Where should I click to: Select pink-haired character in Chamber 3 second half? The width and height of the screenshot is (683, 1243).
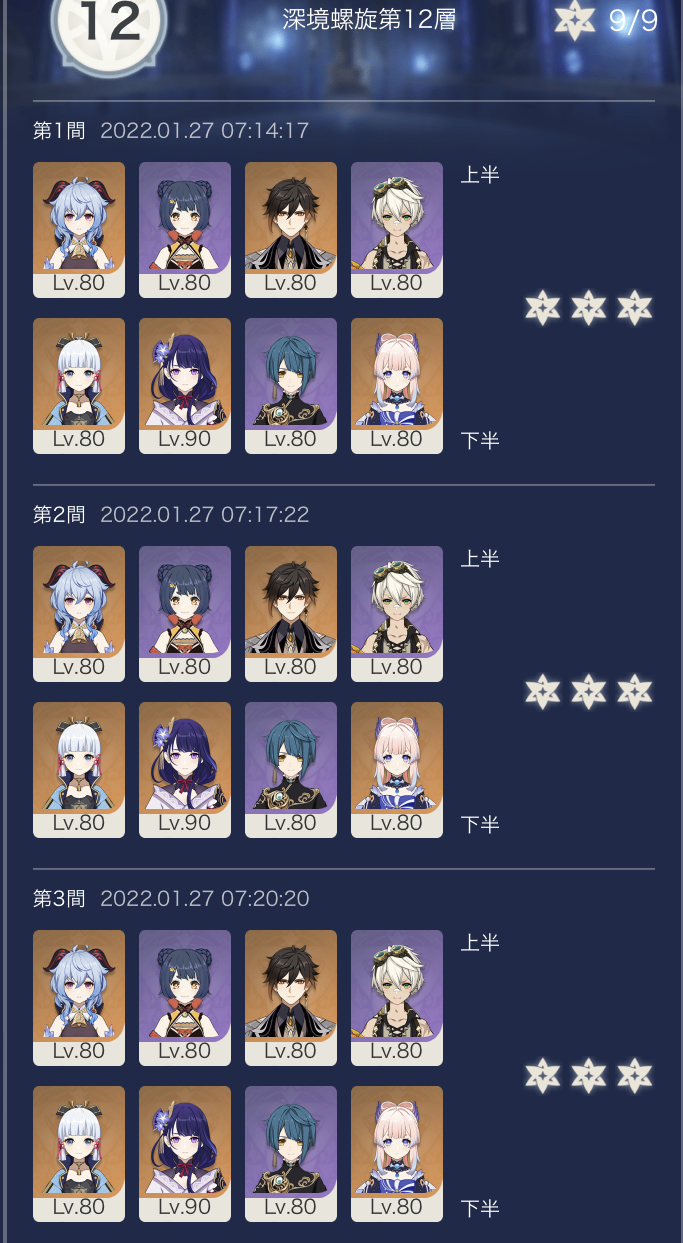click(397, 1154)
